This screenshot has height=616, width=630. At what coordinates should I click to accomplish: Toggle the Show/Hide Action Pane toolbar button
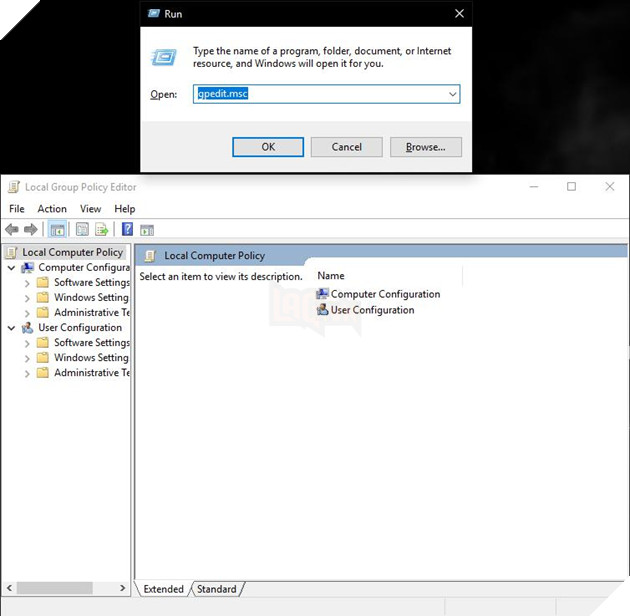tap(147, 229)
